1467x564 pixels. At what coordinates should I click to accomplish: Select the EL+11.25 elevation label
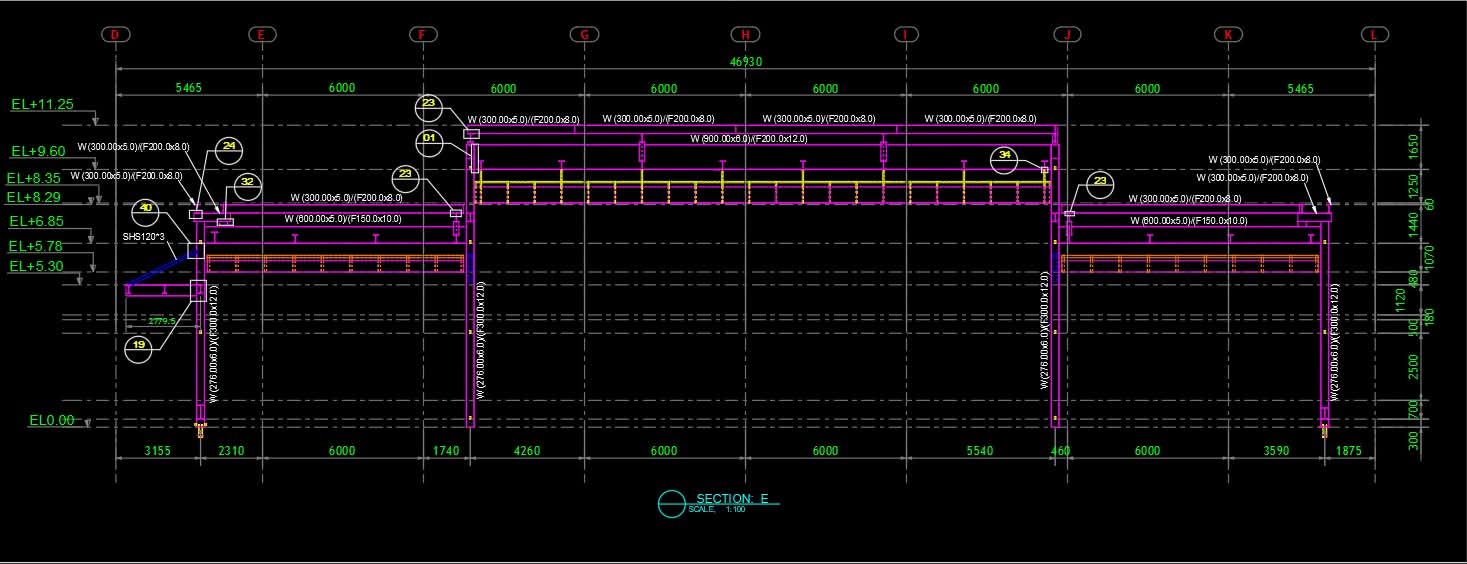(x=42, y=104)
